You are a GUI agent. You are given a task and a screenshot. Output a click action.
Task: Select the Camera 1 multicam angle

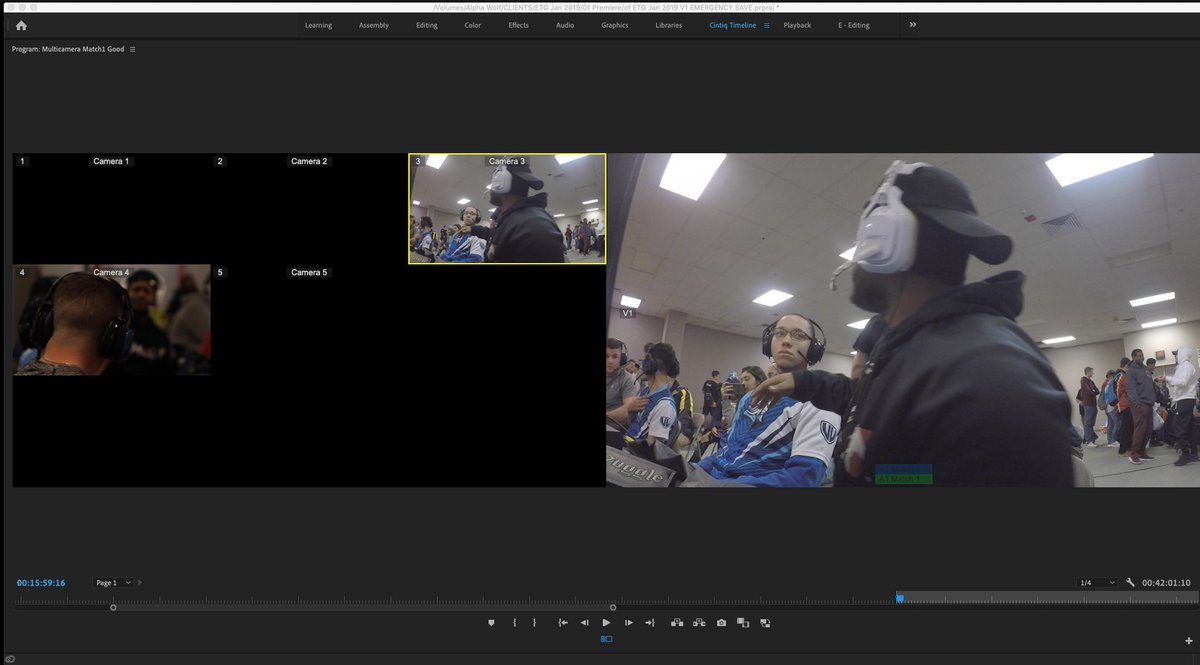(x=110, y=207)
